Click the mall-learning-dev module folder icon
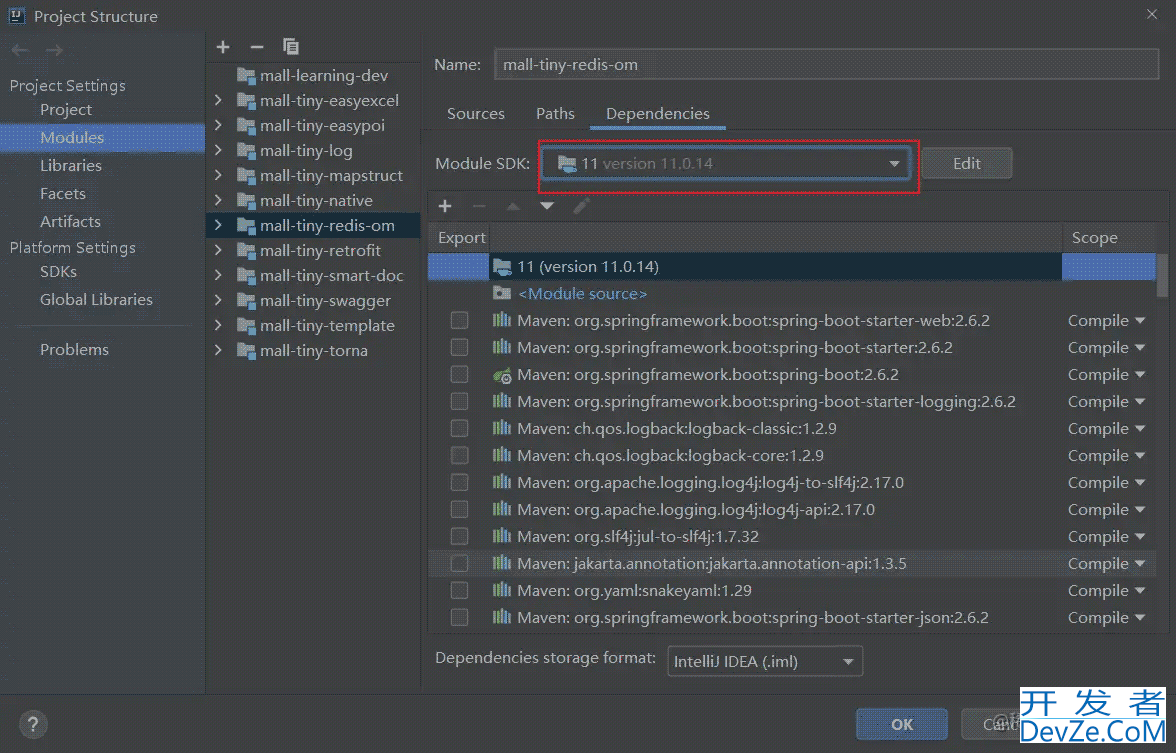 pos(246,76)
